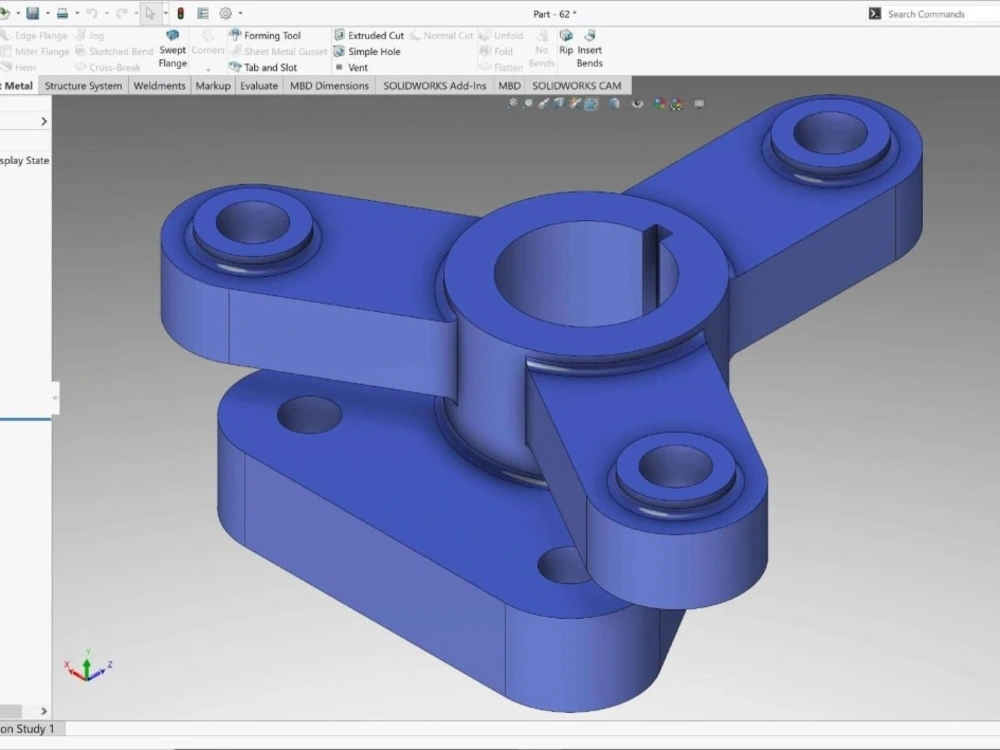
Task: Click Zoom to Fit in the view toolbar
Action: pos(512,103)
